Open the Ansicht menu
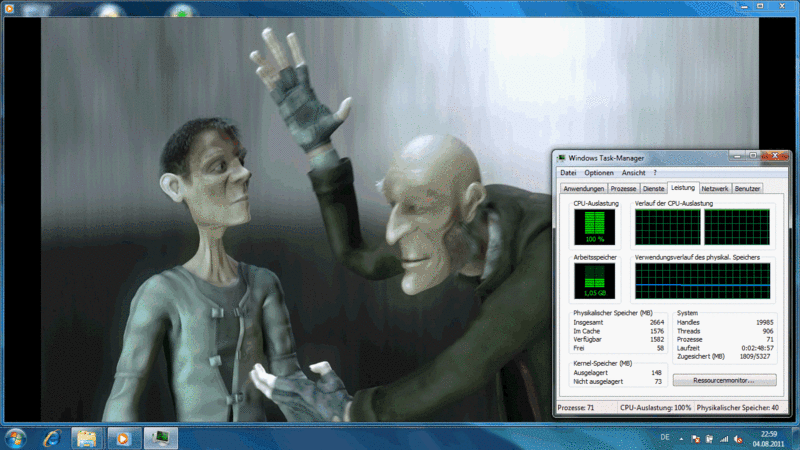Viewport: 800px width, 450px height. [633, 173]
